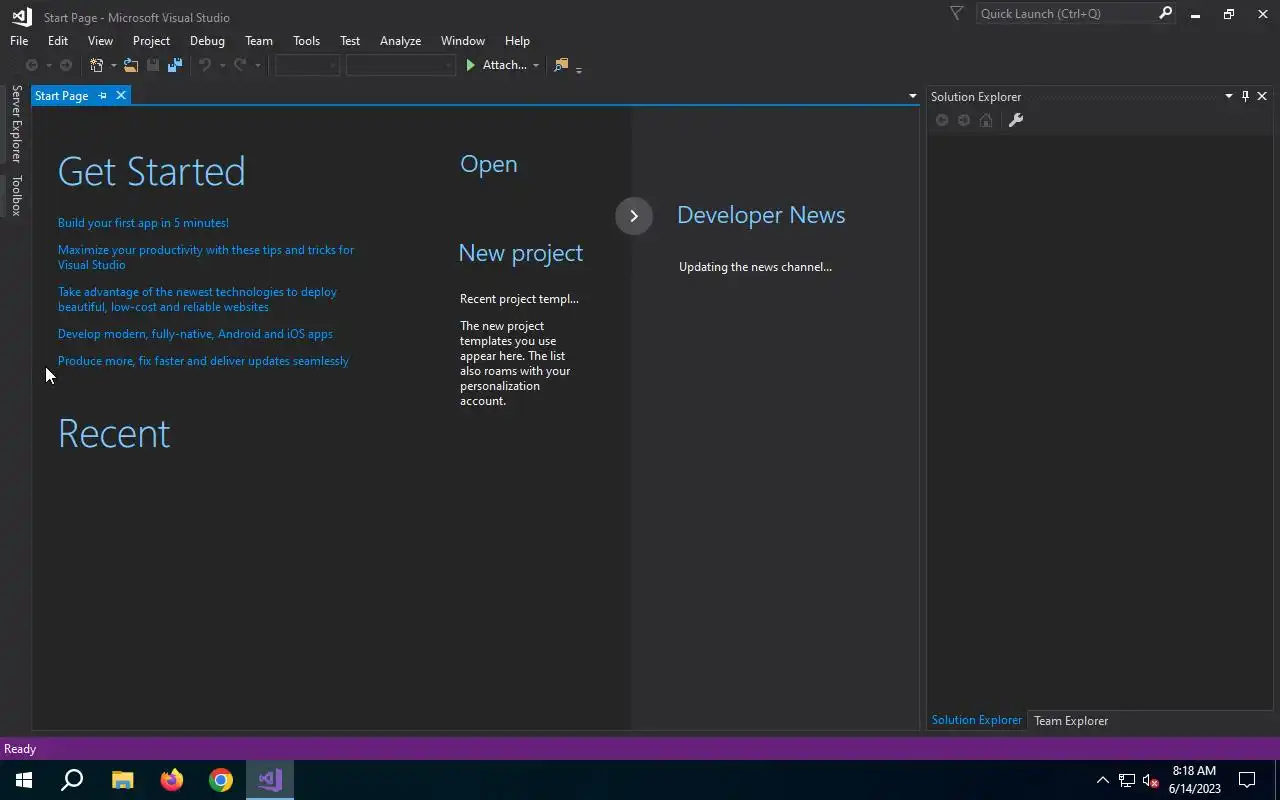
Task: Click the Find in Files toolbar icon
Action: [561, 65]
